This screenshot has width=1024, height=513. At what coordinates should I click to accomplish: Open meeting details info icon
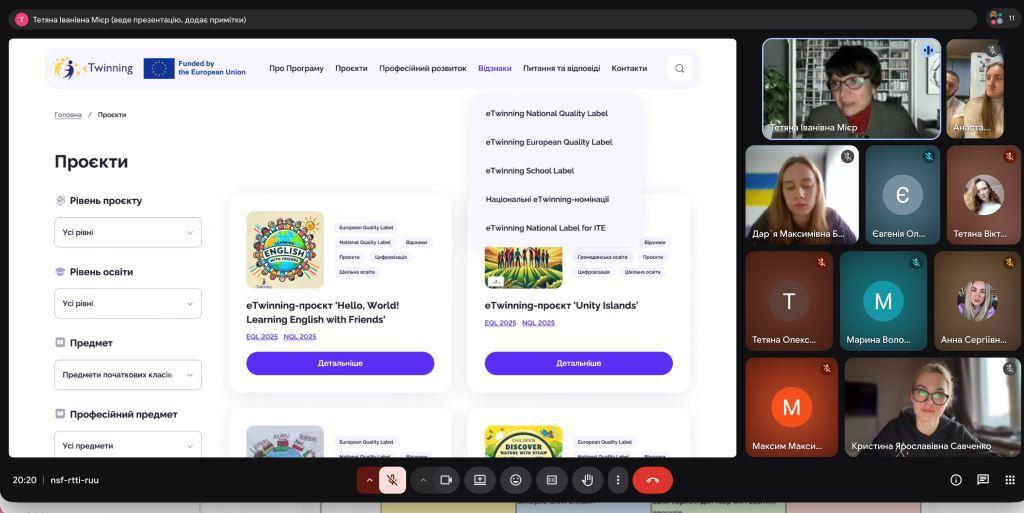point(956,480)
